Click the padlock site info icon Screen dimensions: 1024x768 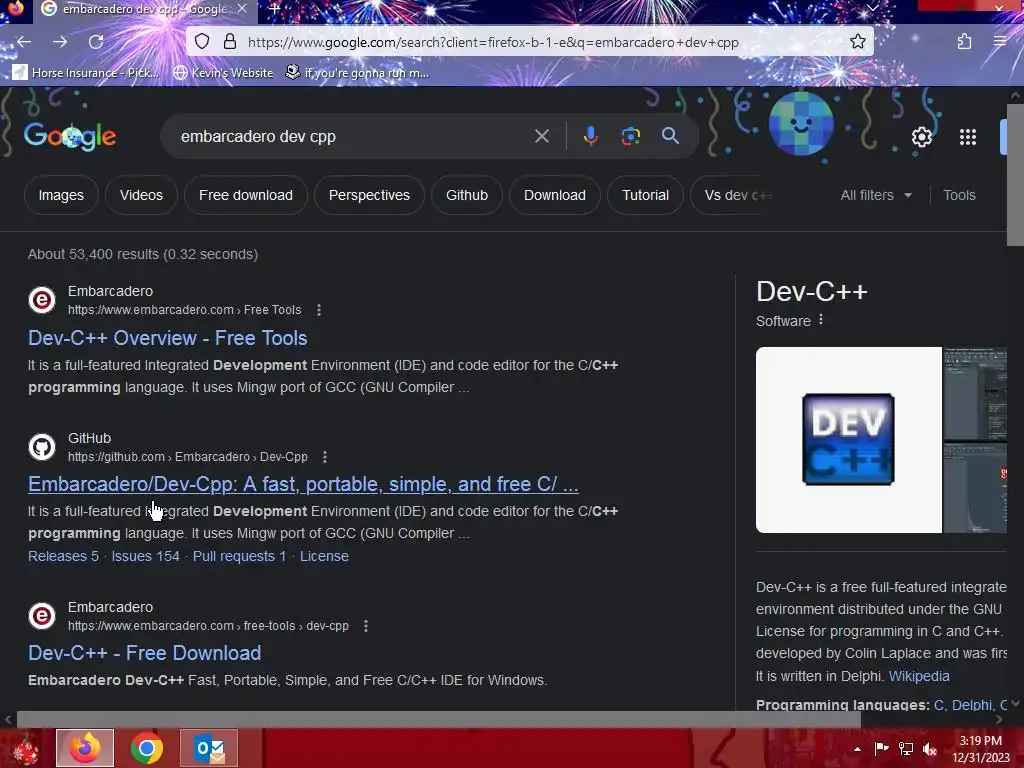point(230,42)
